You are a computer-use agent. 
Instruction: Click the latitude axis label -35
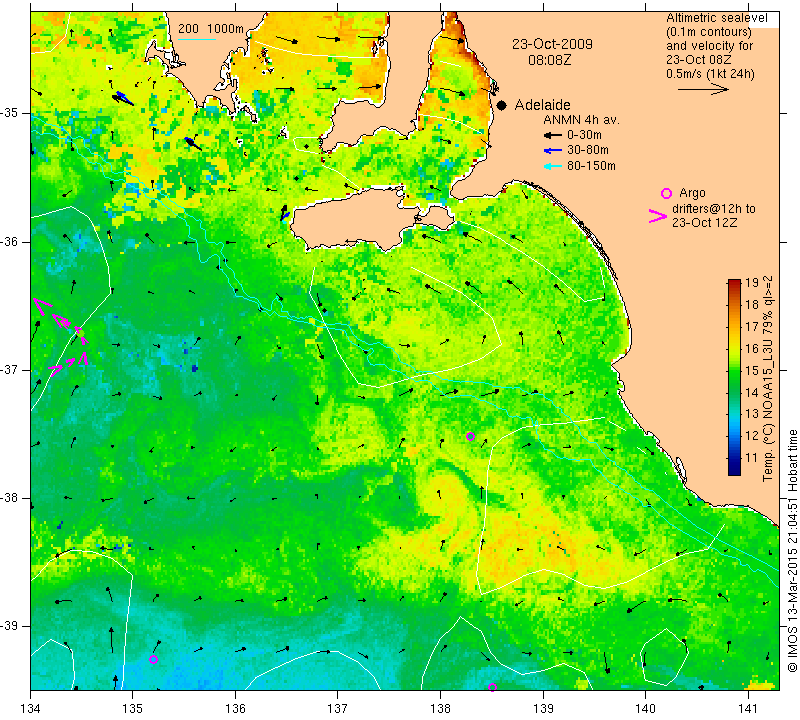click(x=10, y=113)
